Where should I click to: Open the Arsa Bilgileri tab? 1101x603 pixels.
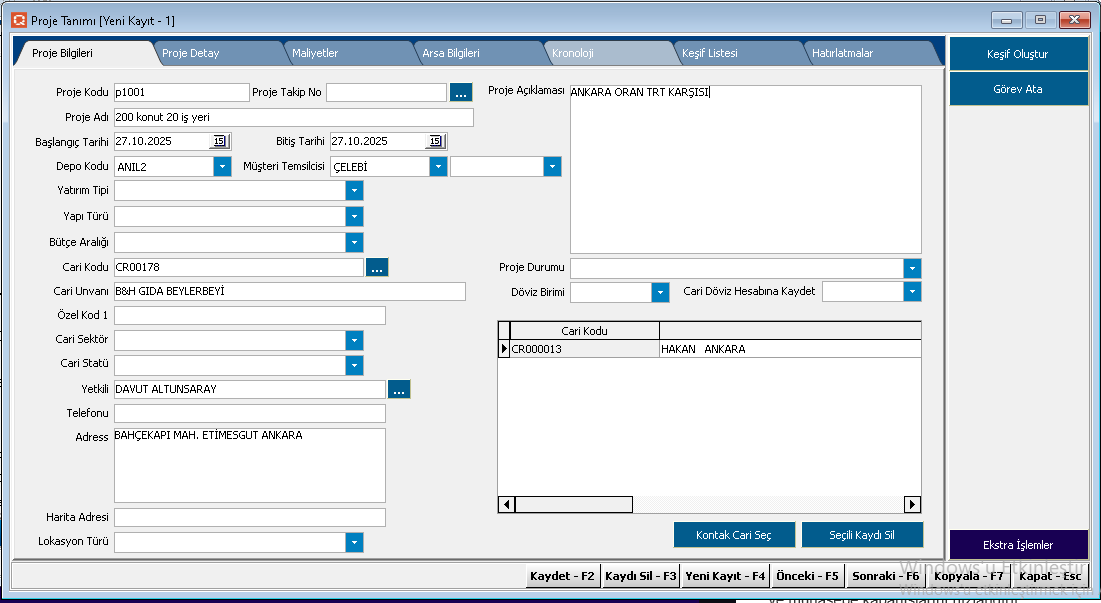tap(451, 53)
